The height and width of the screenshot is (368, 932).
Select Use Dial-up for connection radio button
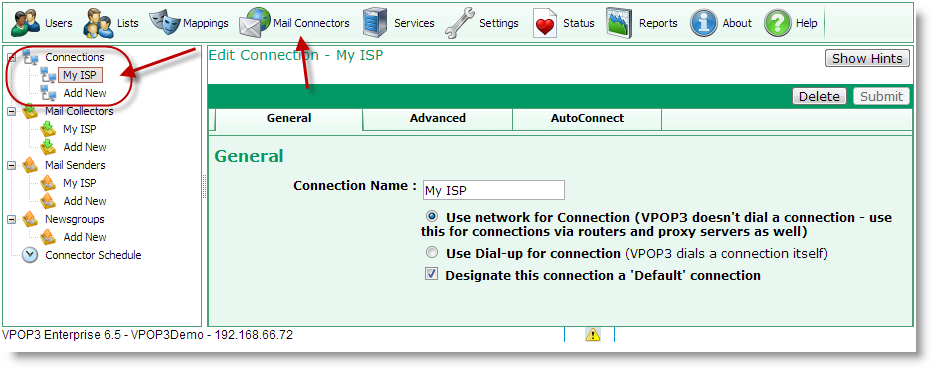tap(432, 253)
